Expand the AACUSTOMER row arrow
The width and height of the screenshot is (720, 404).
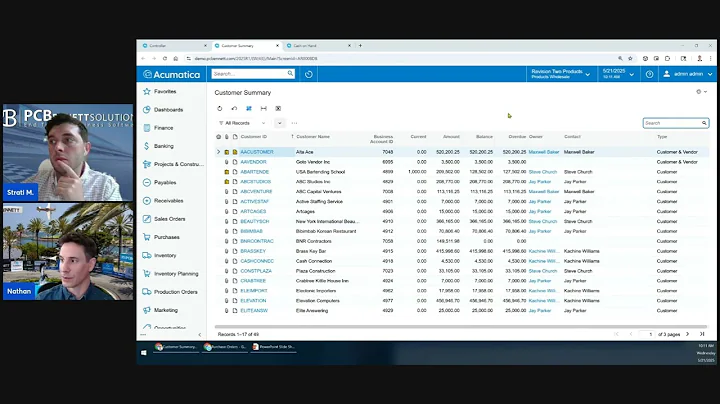click(219, 152)
